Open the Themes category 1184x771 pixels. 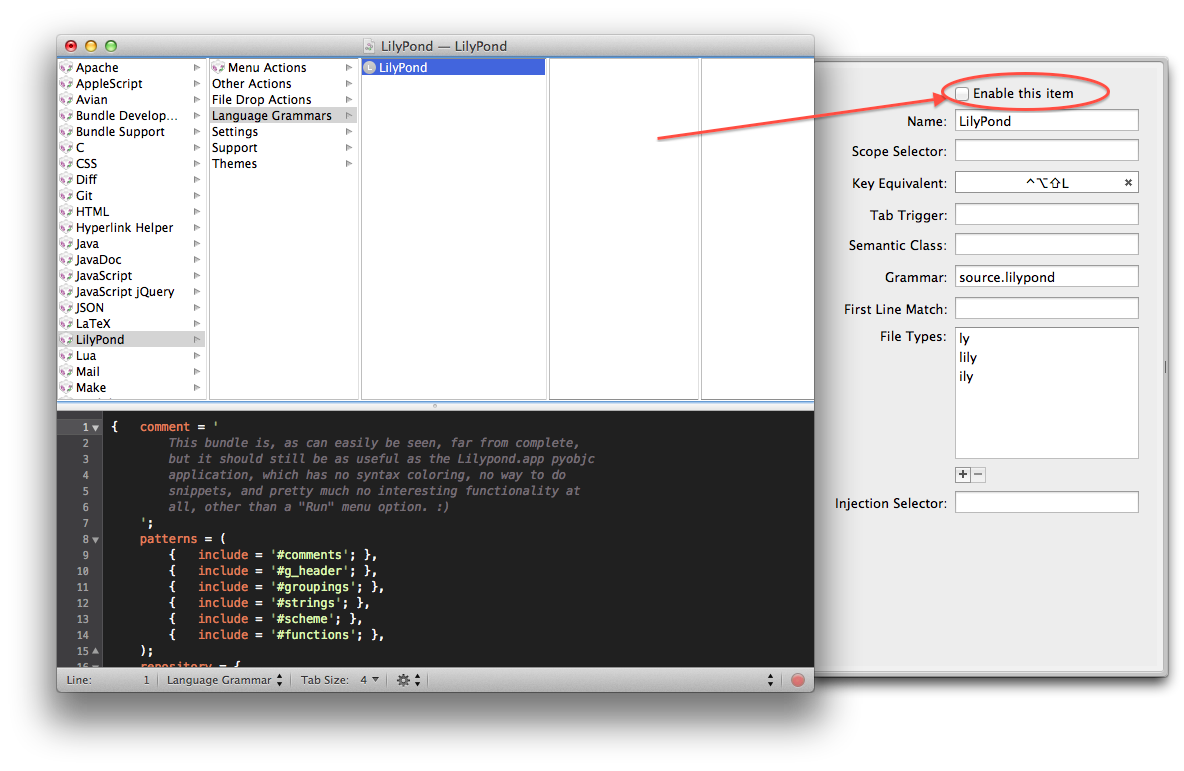coord(283,163)
